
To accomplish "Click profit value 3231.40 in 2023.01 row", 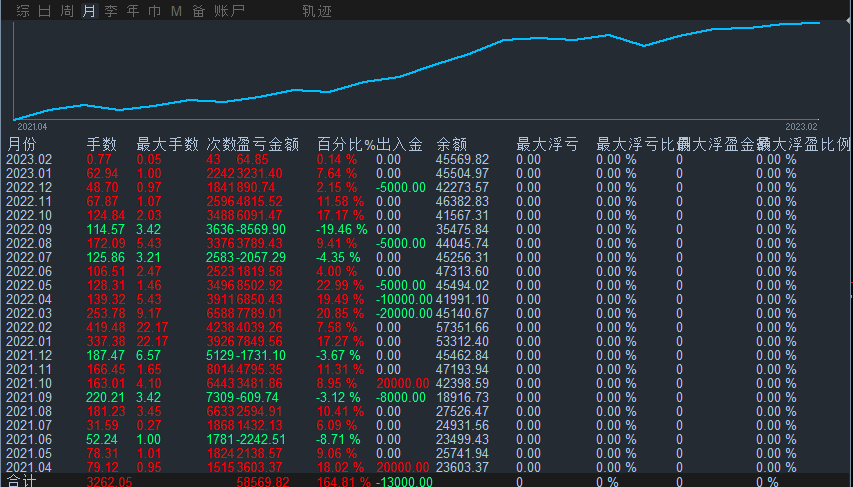I will click(259, 174).
